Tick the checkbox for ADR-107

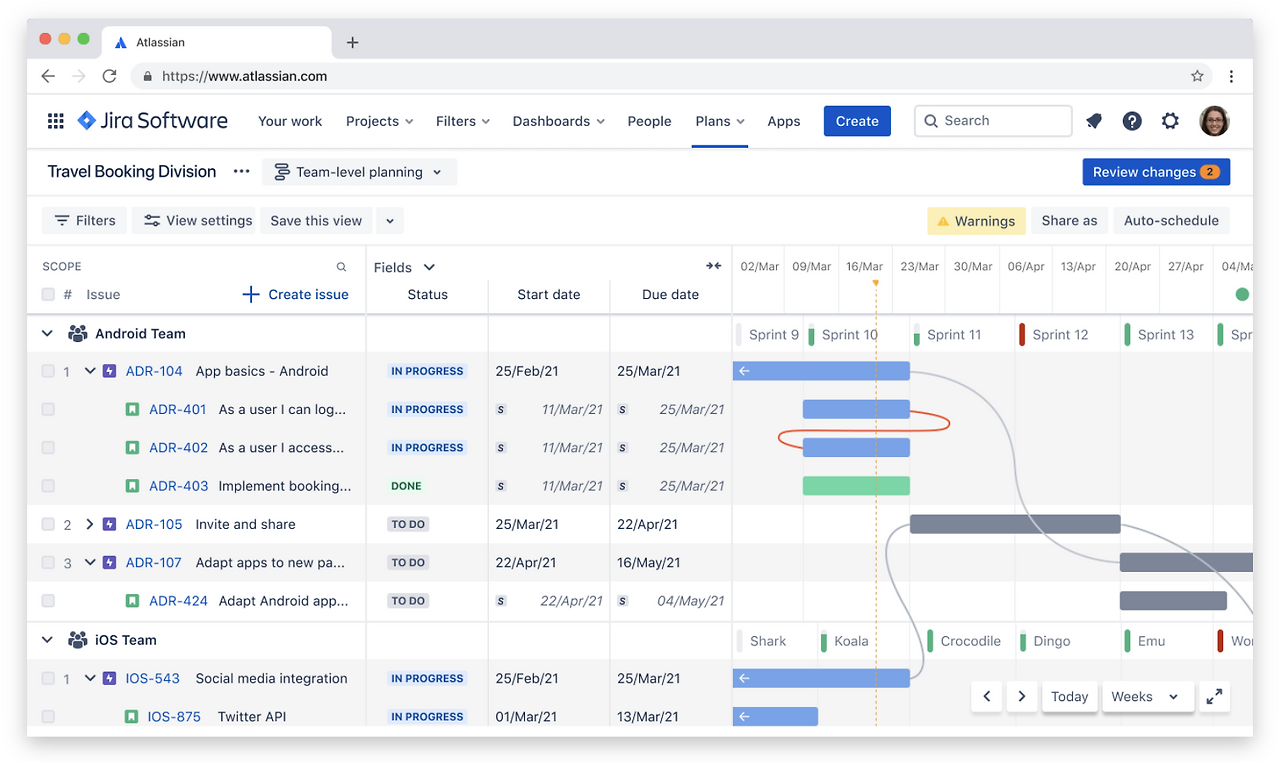(x=48, y=563)
